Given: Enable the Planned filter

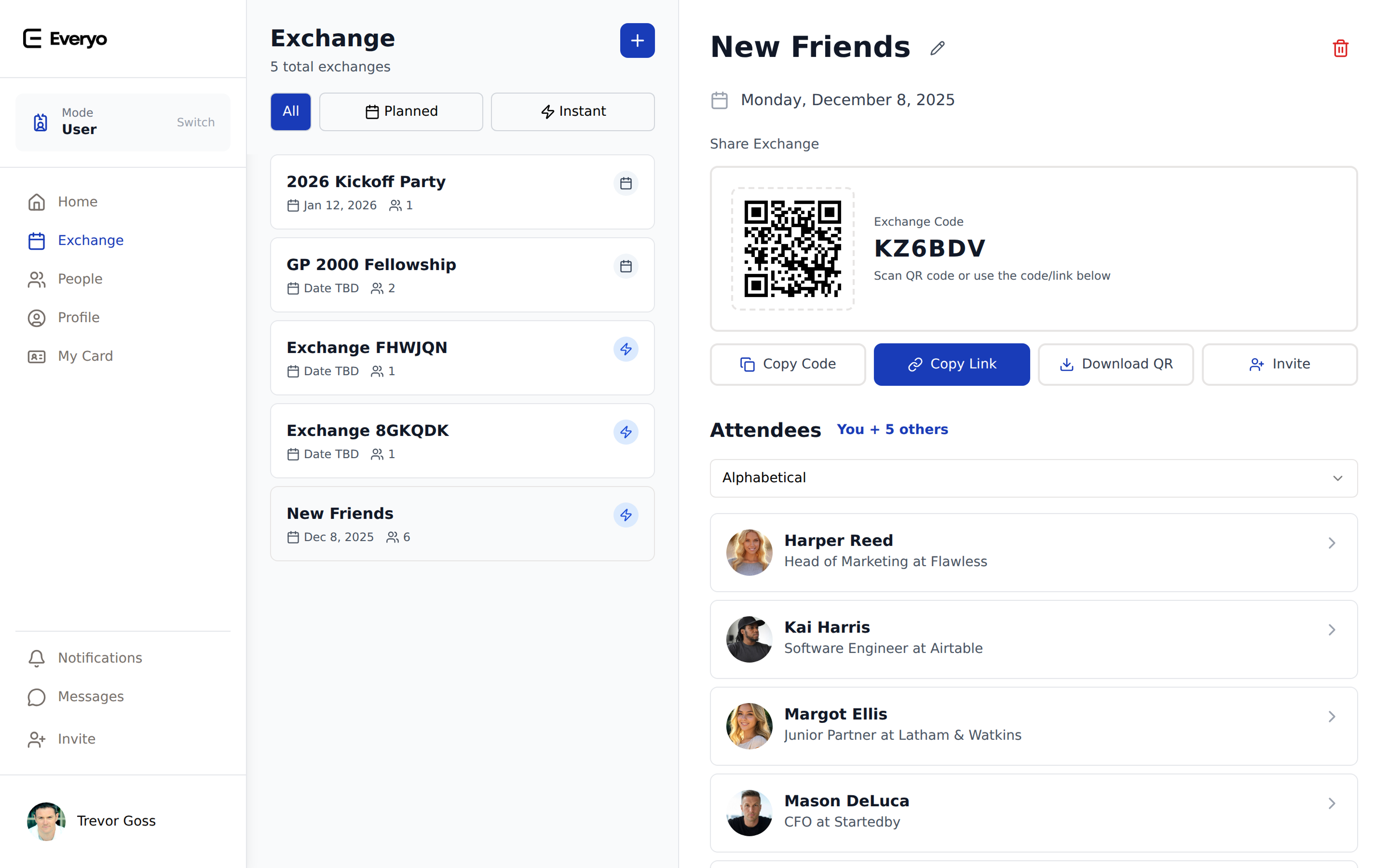Looking at the screenshot, I should coord(401,111).
